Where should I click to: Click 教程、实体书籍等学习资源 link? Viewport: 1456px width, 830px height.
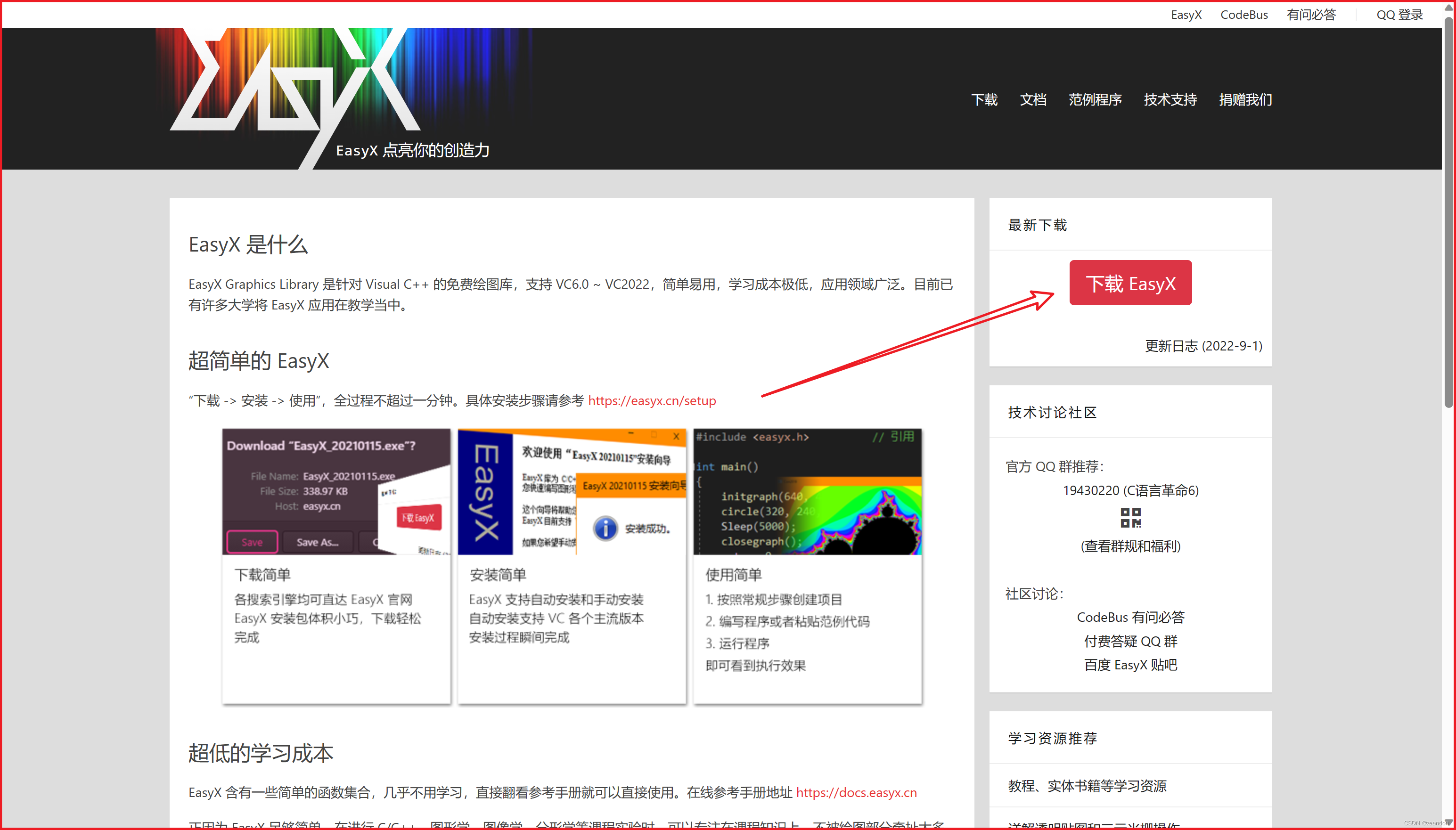[x=1087, y=786]
